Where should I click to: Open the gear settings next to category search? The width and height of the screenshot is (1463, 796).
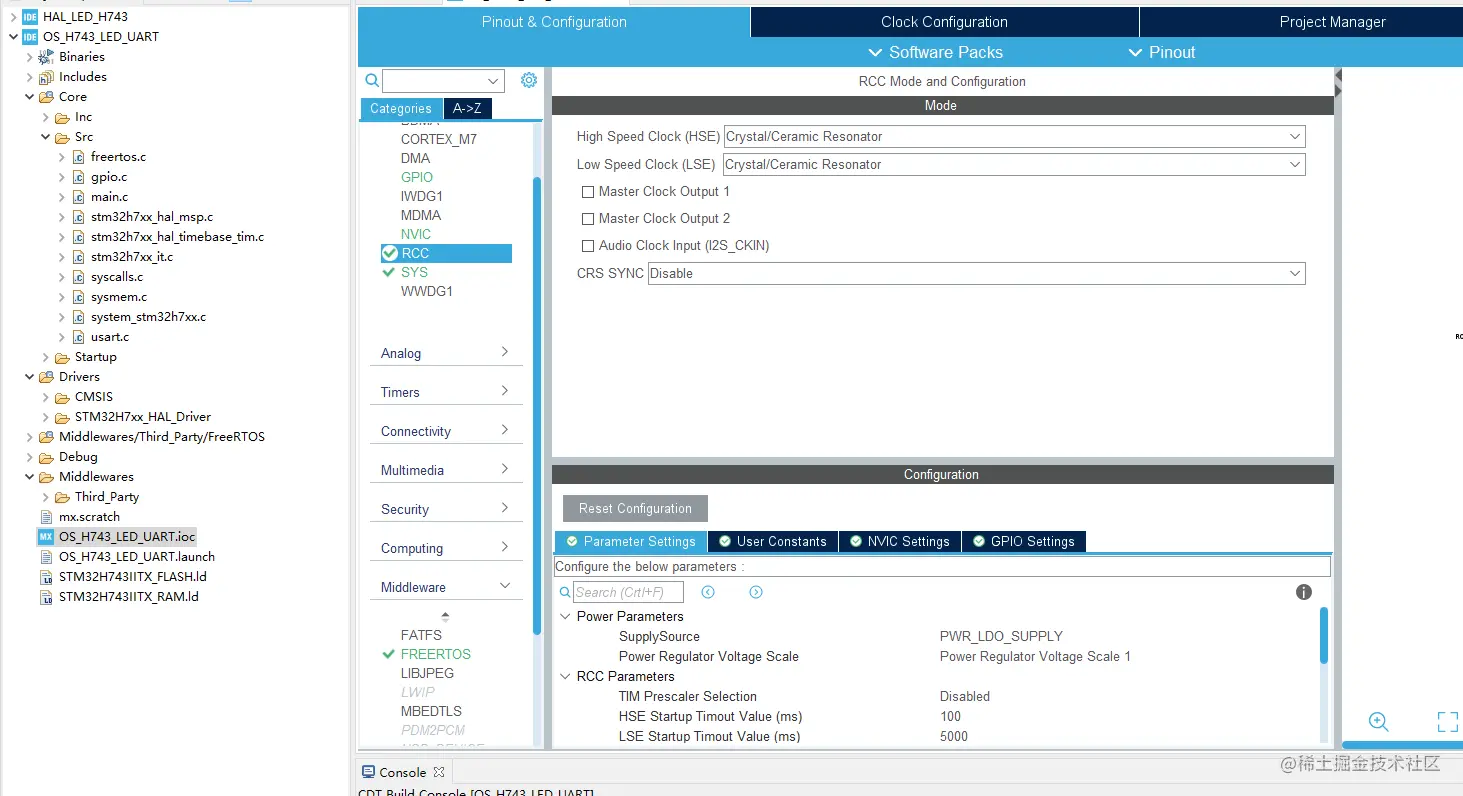[x=529, y=80]
